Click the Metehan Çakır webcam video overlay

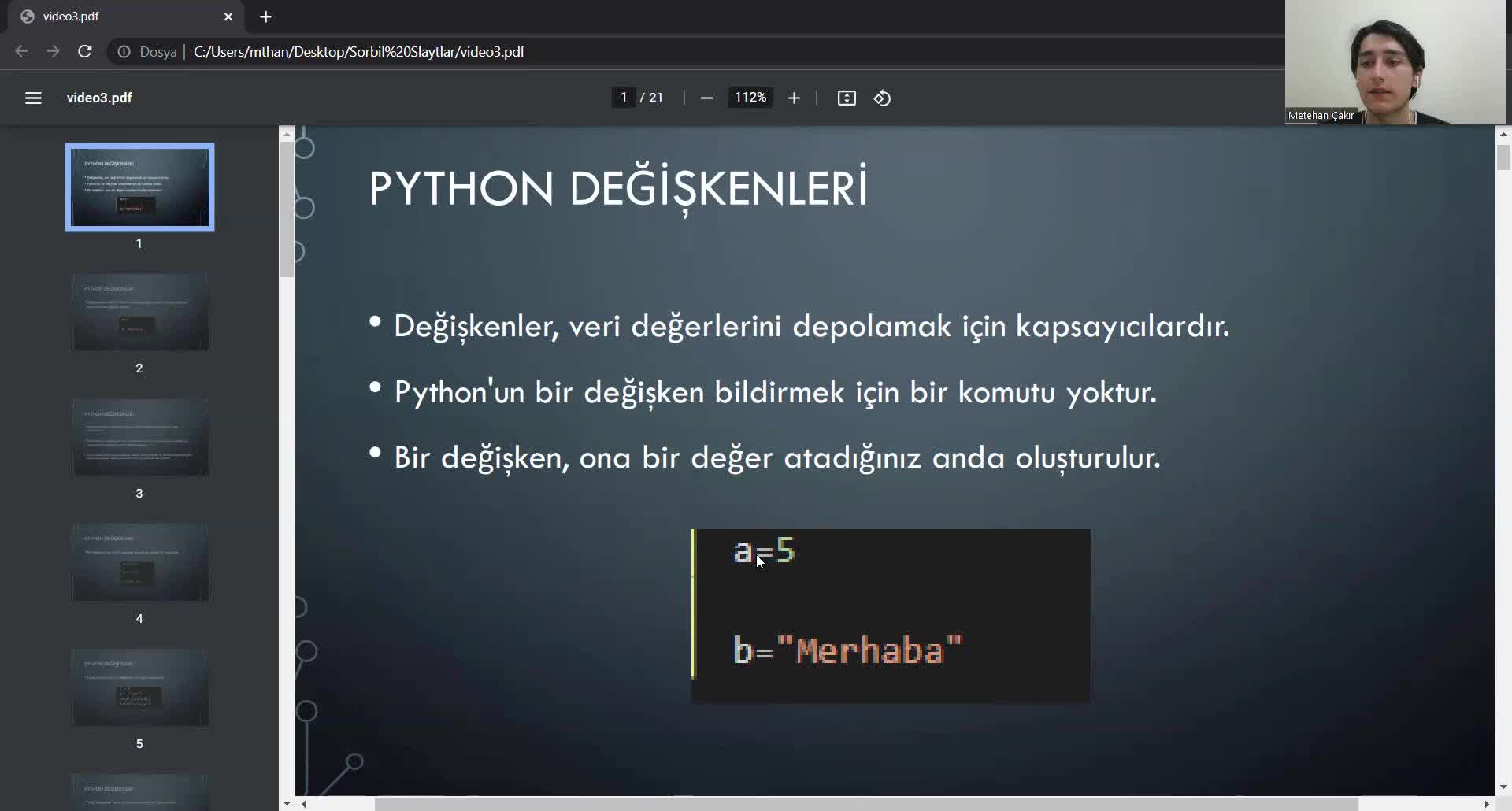(1395, 62)
